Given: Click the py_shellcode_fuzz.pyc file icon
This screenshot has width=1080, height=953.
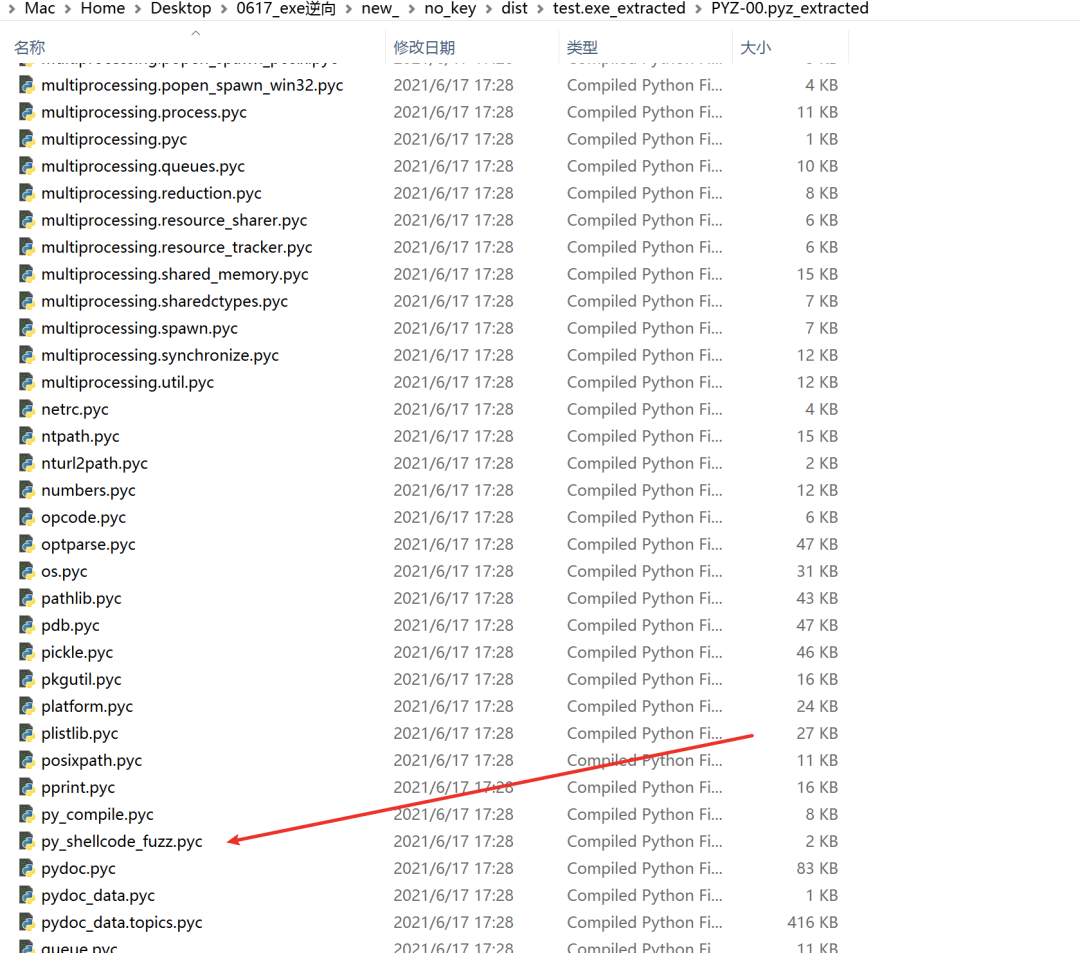Looking at the screenshot, I should point(27,841).
